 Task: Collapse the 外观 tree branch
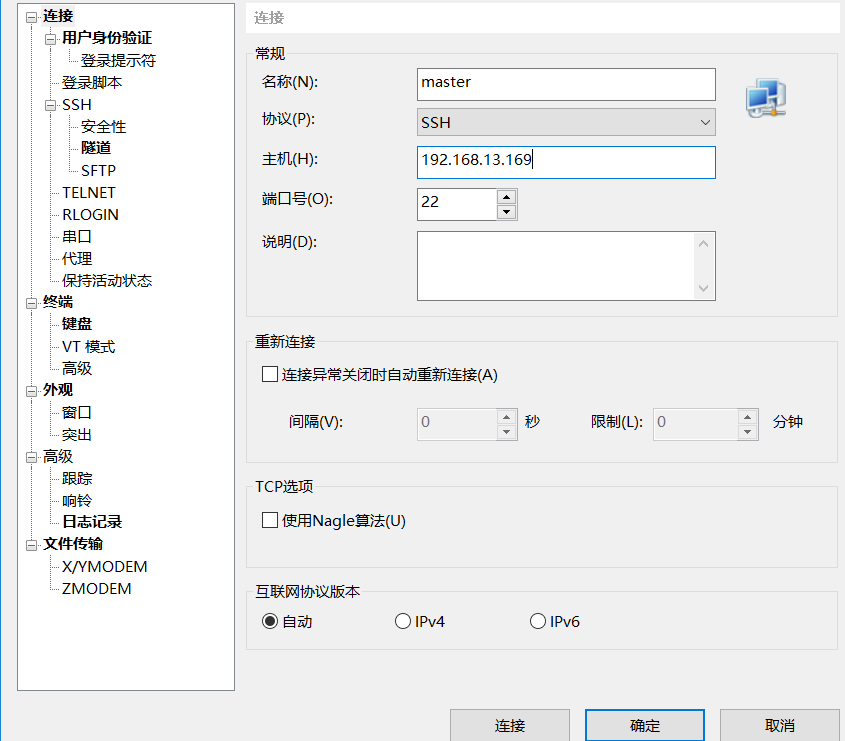tap(29, 390)
